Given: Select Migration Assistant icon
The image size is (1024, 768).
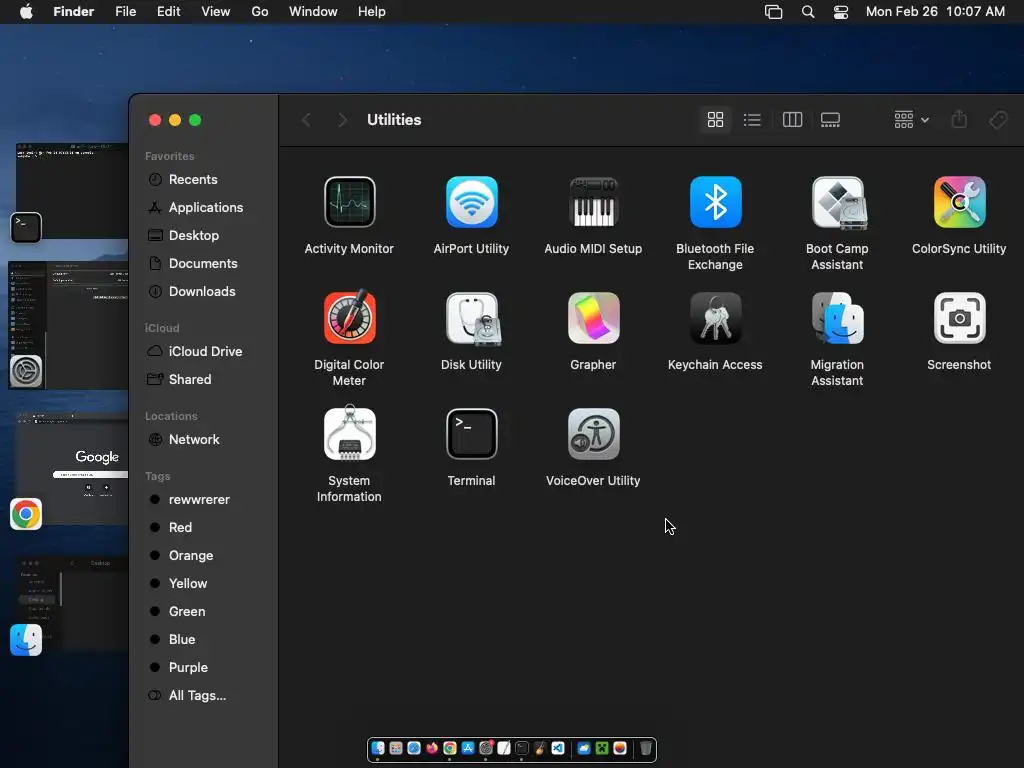Looking at the screenshot, I should [x=838, y=318].
